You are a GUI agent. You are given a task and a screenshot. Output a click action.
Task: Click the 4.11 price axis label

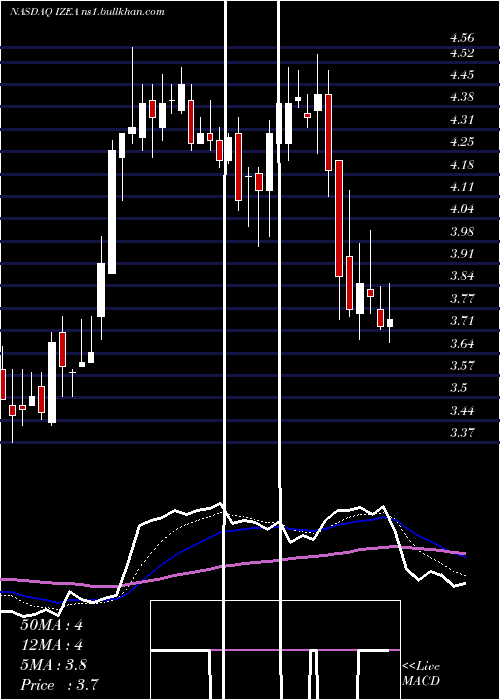click(462, 187)
